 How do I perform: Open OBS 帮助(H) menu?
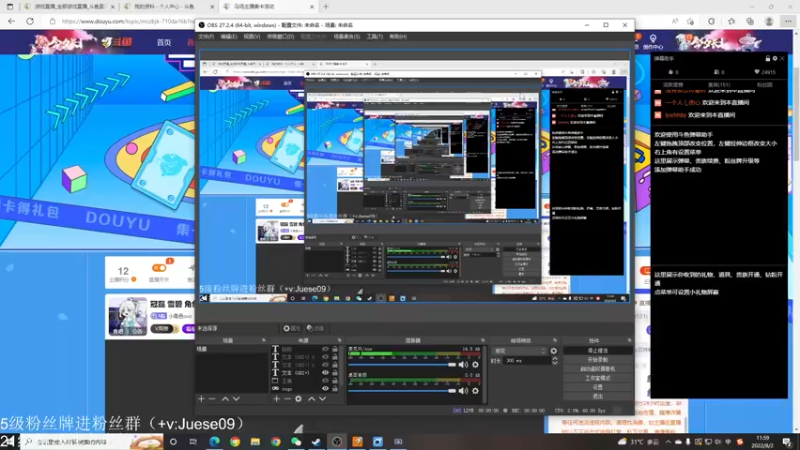(x=398, y=37)
